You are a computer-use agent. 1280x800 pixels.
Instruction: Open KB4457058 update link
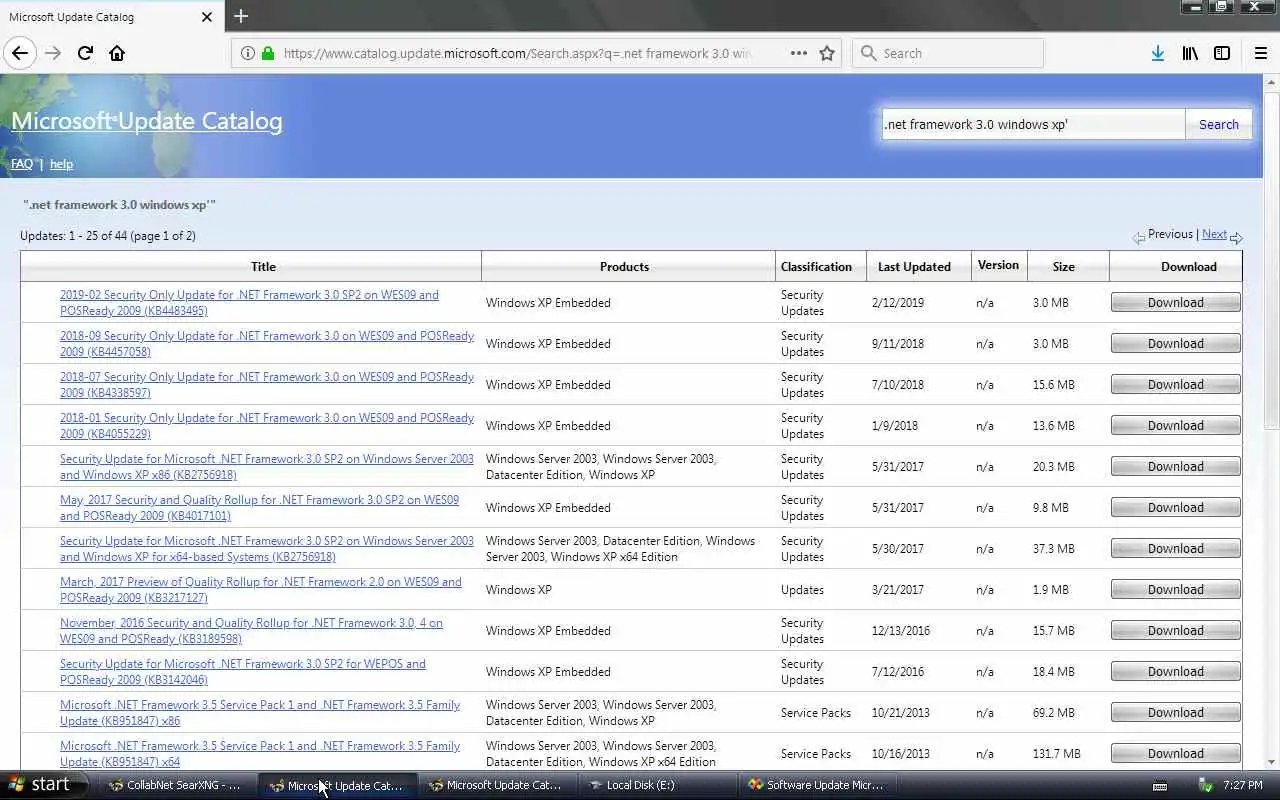(x=267, y=344)
